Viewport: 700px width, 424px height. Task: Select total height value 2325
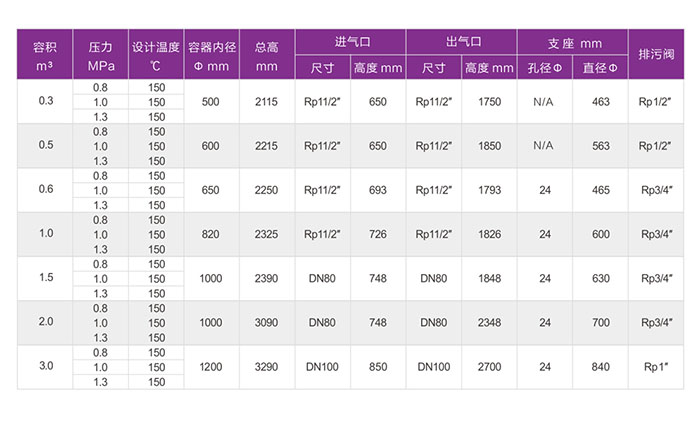click(267, 234)
